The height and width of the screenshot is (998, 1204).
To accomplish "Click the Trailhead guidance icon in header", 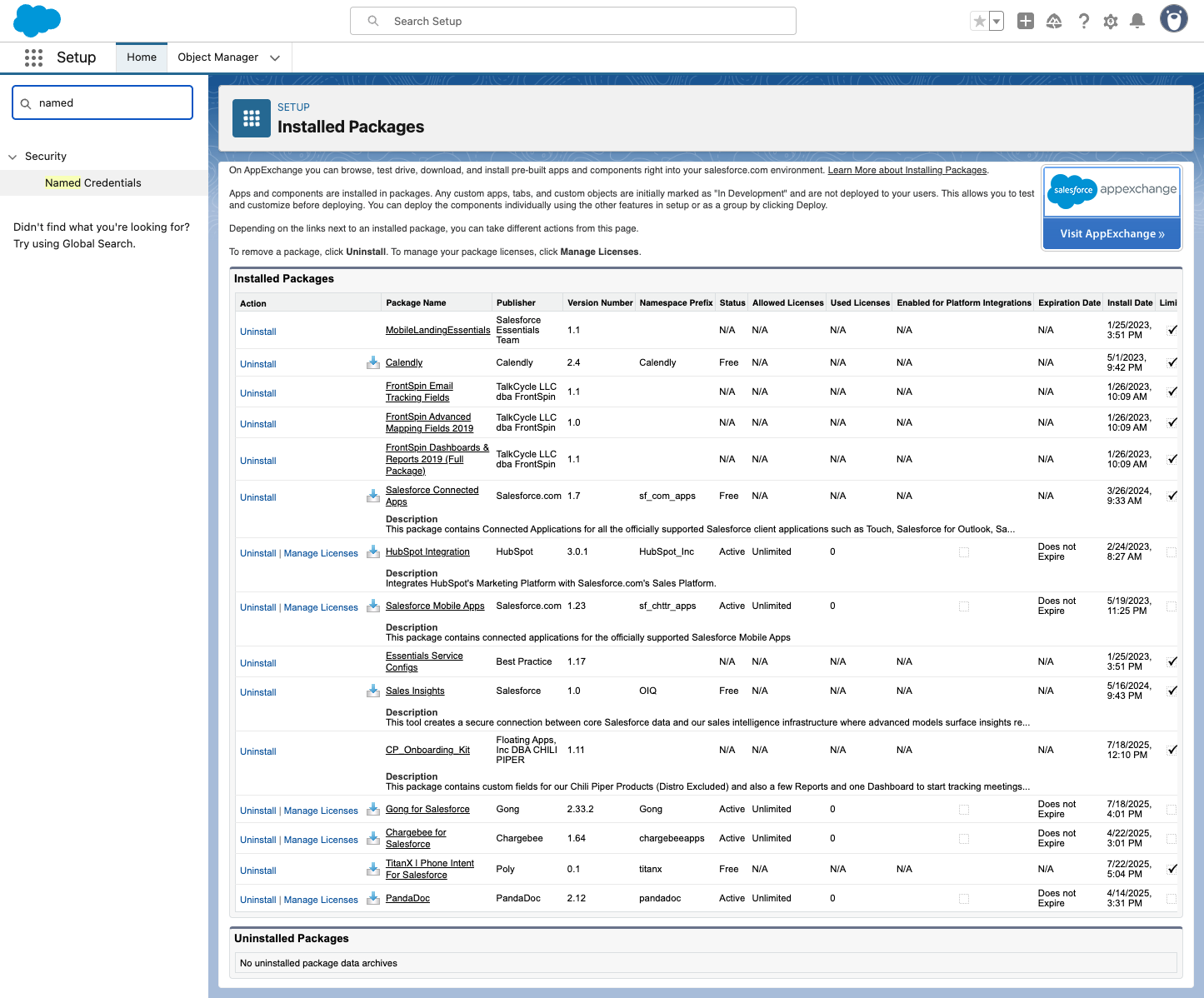I will [1054, 21].
